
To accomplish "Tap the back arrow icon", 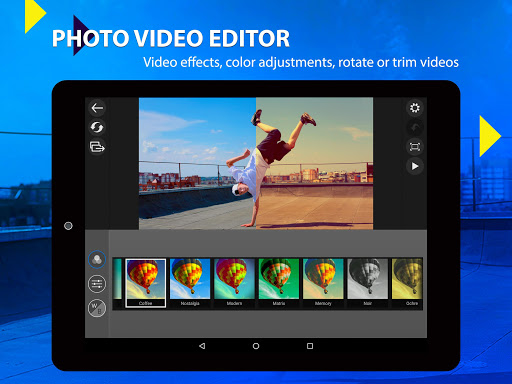I will pyautogui.click(x=97, y=108).
